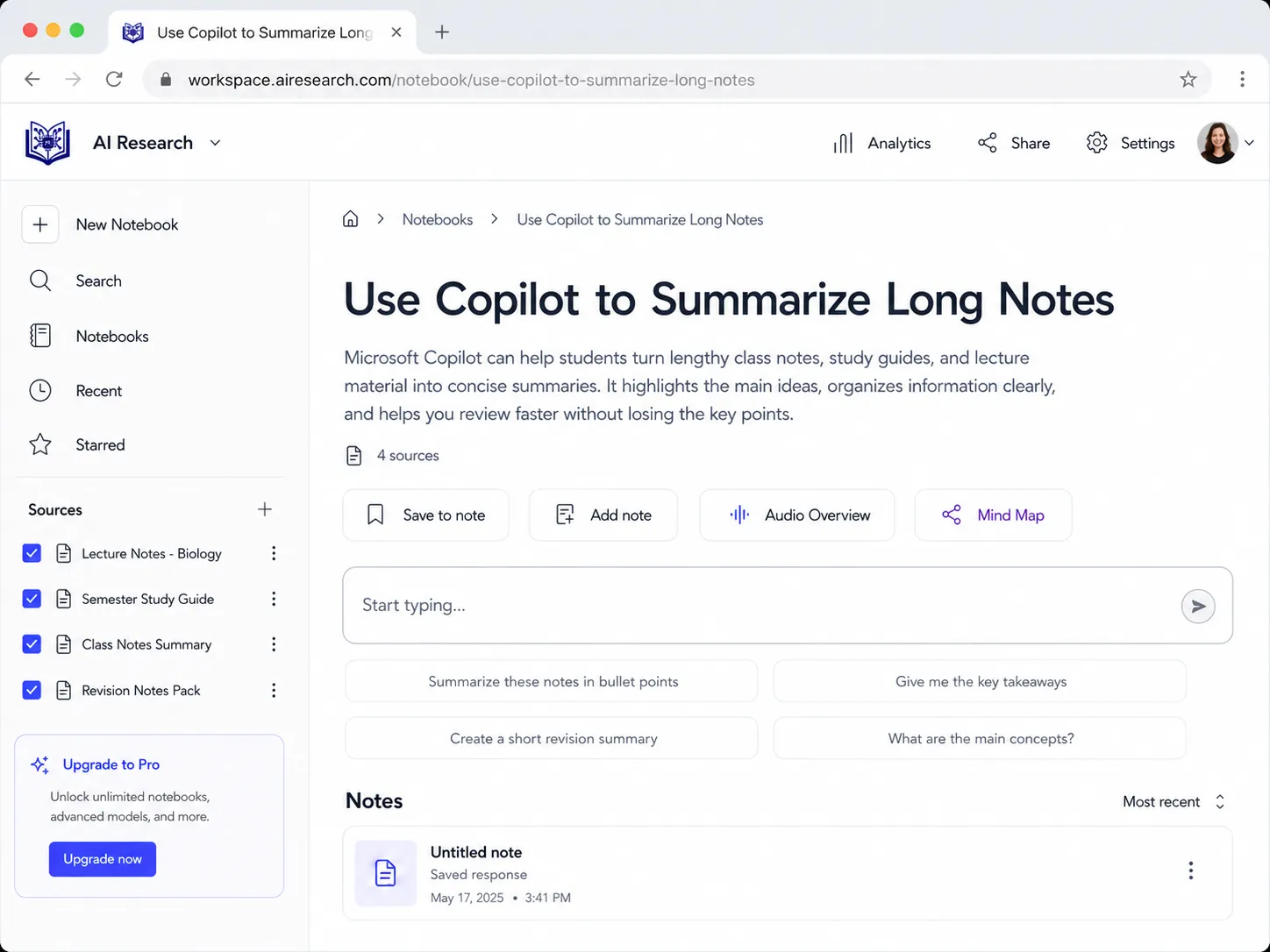
Task: Select Search in the sidebar
Action: tap(98, 281)
